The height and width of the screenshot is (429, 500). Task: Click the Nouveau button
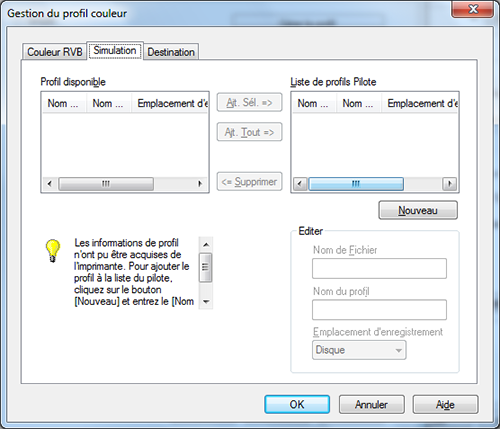pyautogui.click(x=418, y=210)
